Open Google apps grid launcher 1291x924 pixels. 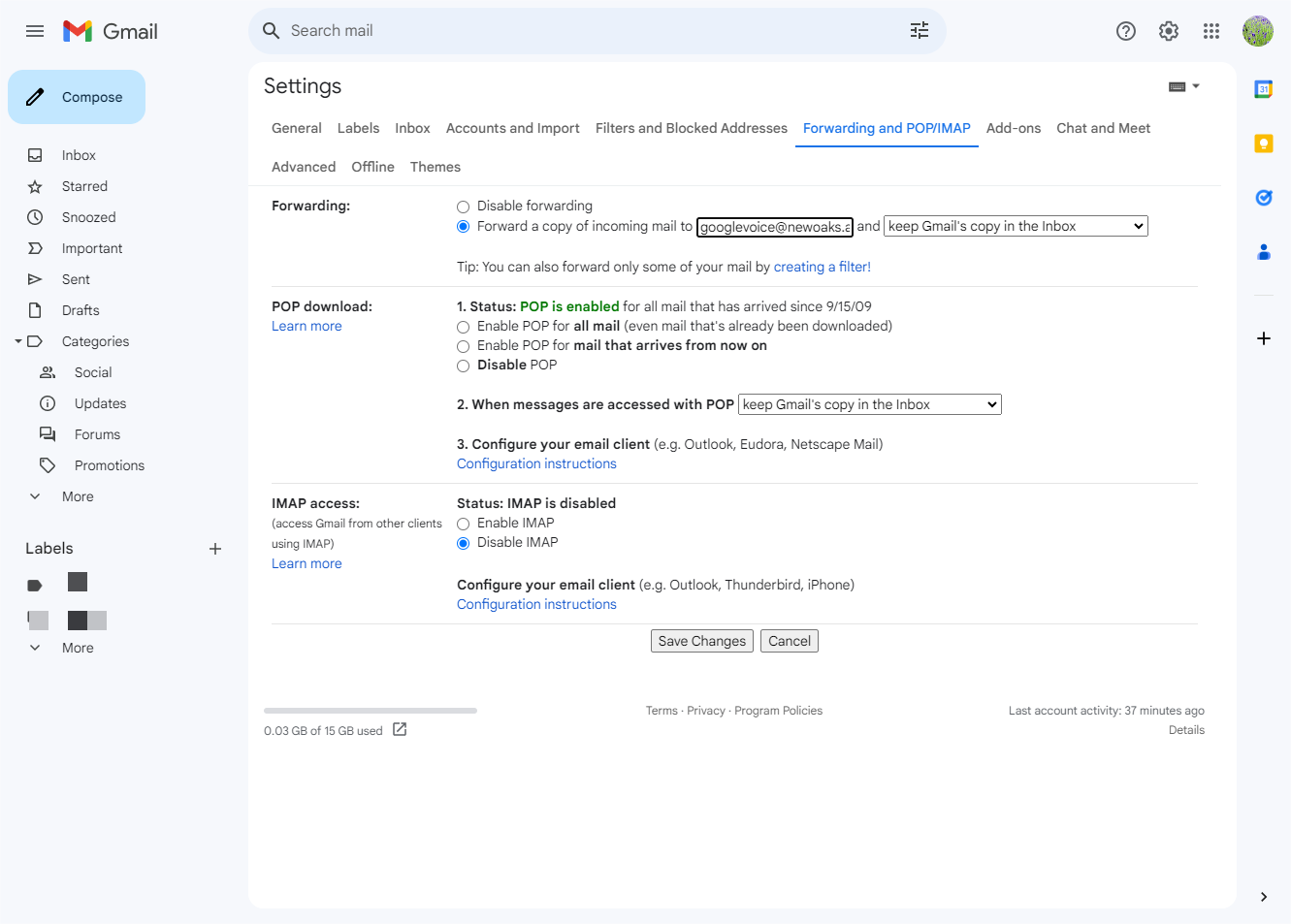point(1210,31)
